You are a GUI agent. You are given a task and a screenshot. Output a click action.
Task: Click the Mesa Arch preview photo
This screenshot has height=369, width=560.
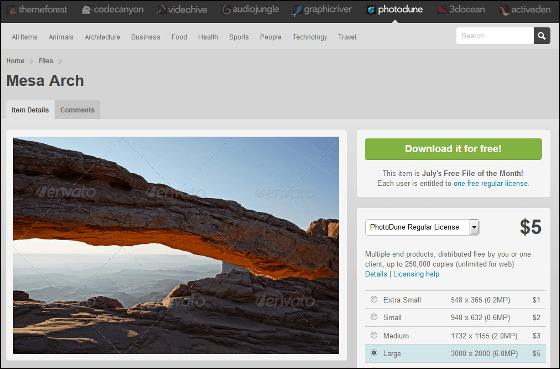(x=176, y=245)
